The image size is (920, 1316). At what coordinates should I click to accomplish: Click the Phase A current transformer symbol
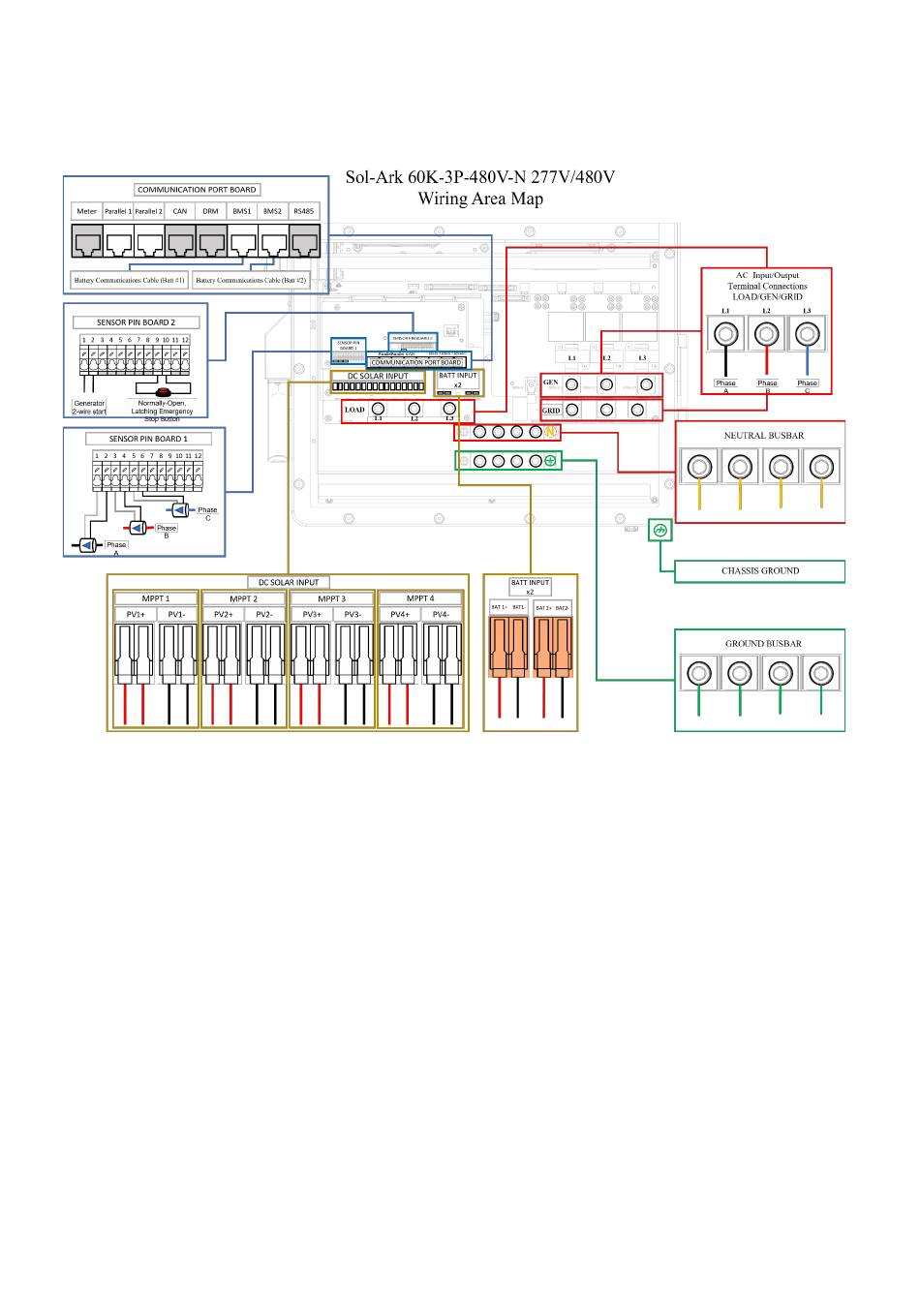coord(87,546)
